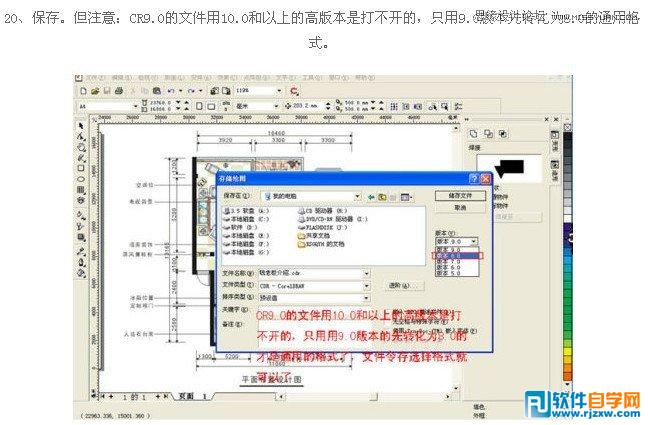Click the Import toolbar icon
The width and height of the screenshot is (648, 425).
point(214,91)
